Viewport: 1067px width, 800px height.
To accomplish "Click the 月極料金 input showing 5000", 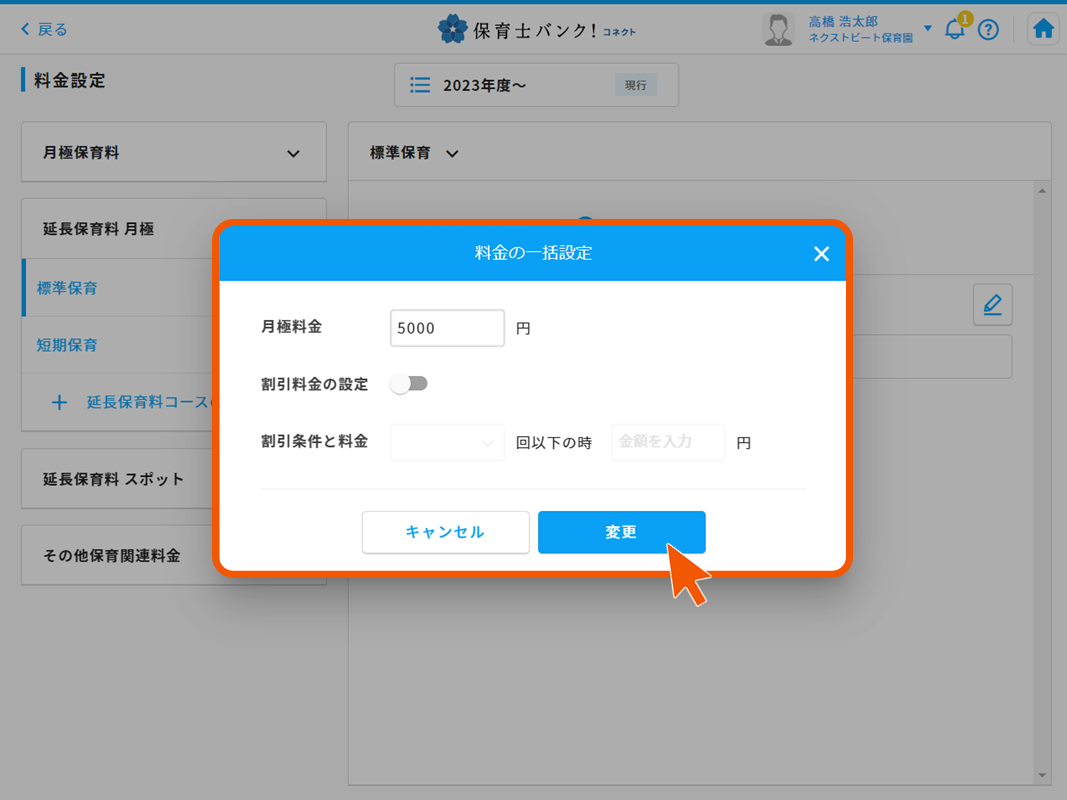I will pyautogui.click(x=447, y=328).
